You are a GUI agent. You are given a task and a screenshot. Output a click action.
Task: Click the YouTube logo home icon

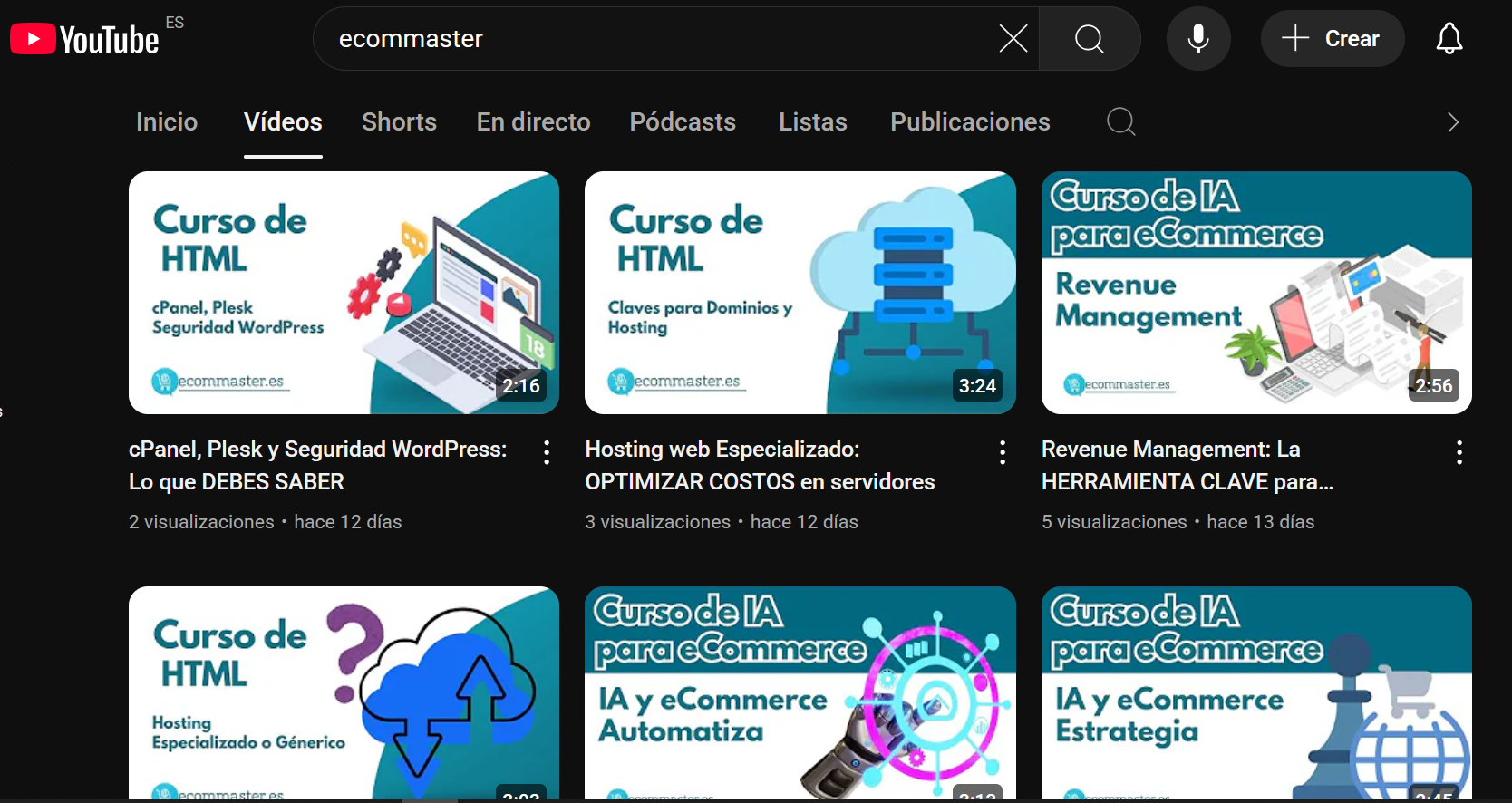tap(84, 39)
